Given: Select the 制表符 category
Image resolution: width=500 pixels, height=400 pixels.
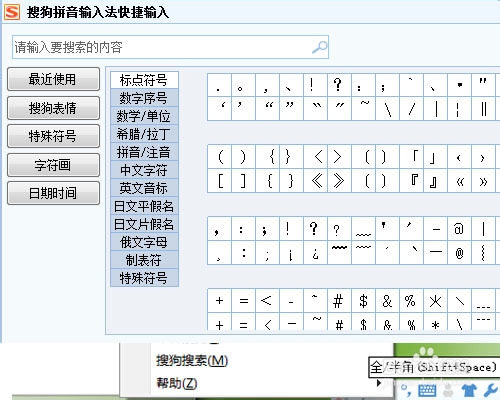Looking at the screenshot, I should click(144, 260).
